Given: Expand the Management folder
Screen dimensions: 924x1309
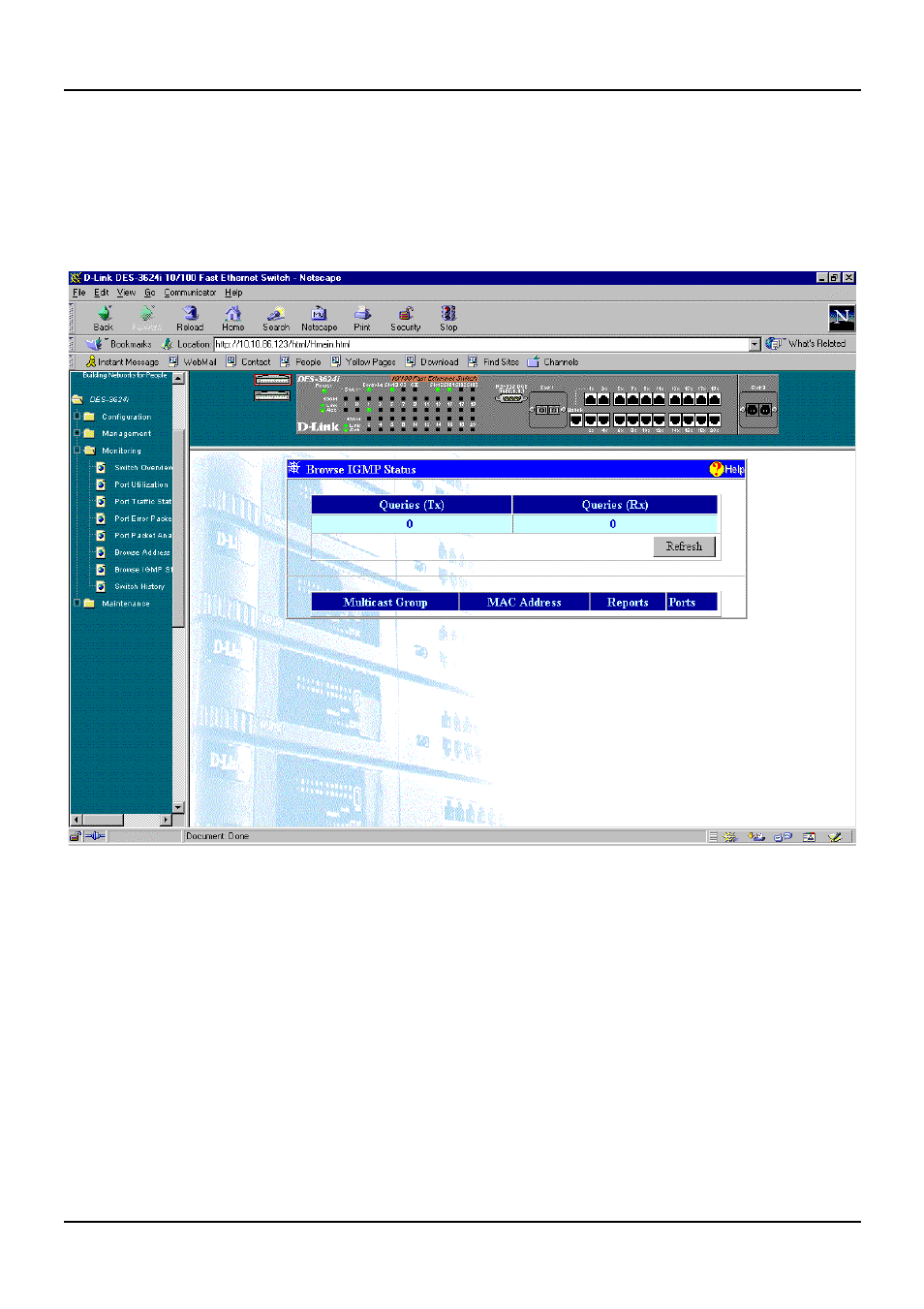Looking at the screenshot, I should 77,433.
